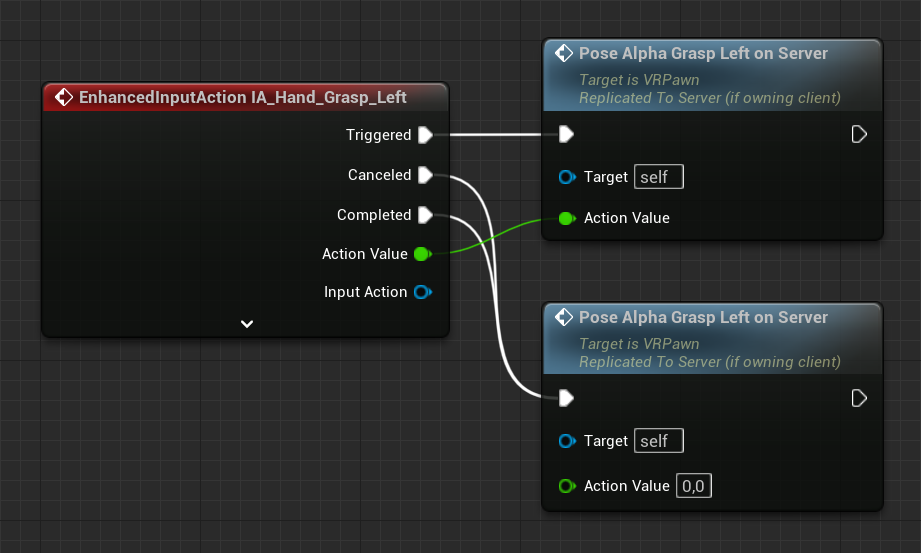Screen dimensions: 921x553
Task: Click the upper node's 'Replicated To Server' subtitle text
Action: tap(710, 98)
